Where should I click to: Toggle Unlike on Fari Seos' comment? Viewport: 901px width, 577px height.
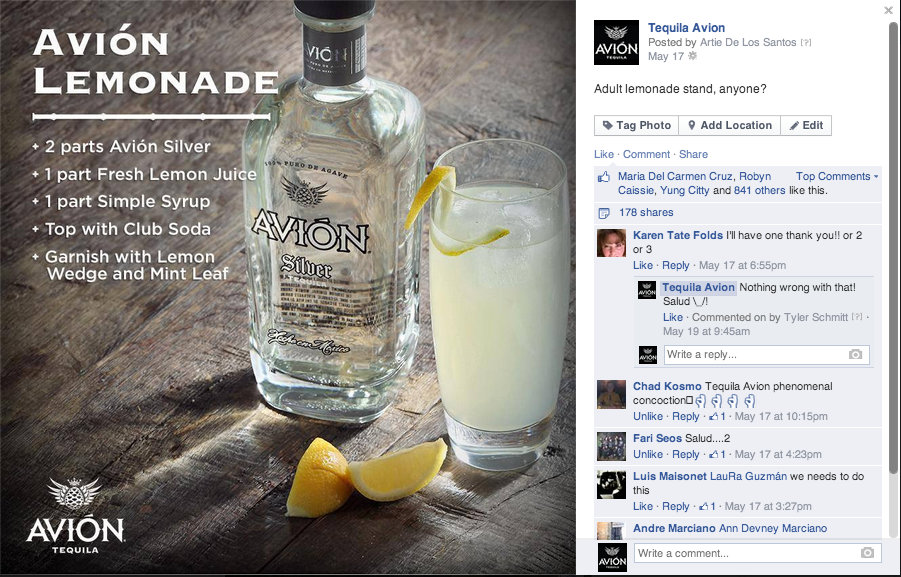[648, 454]
